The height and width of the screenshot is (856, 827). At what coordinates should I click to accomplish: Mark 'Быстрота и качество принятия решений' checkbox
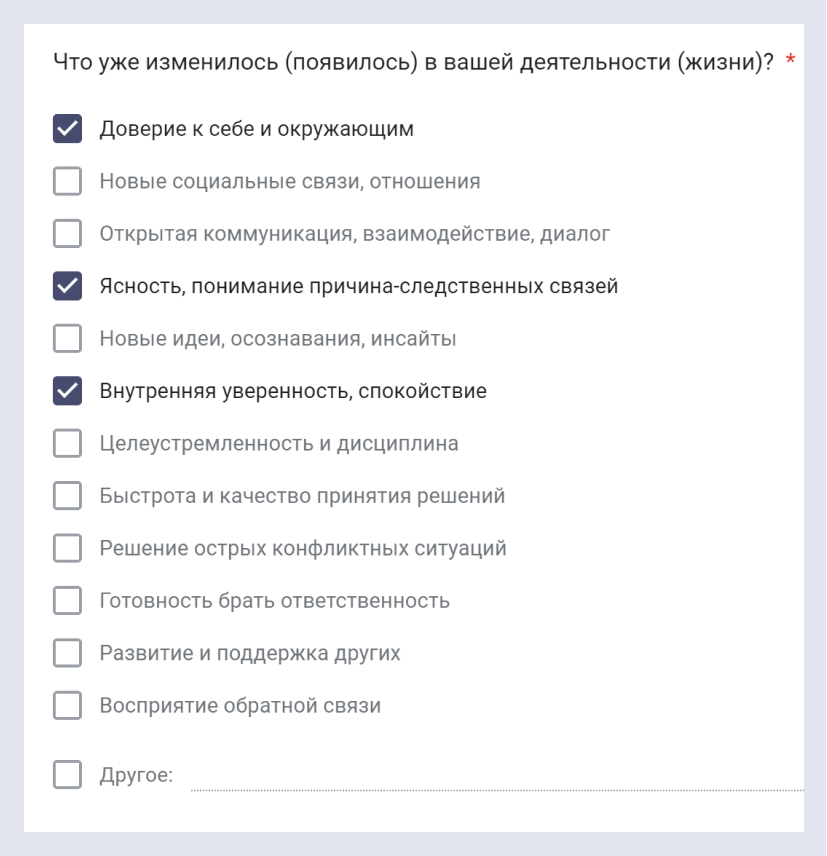coord(67,496)
